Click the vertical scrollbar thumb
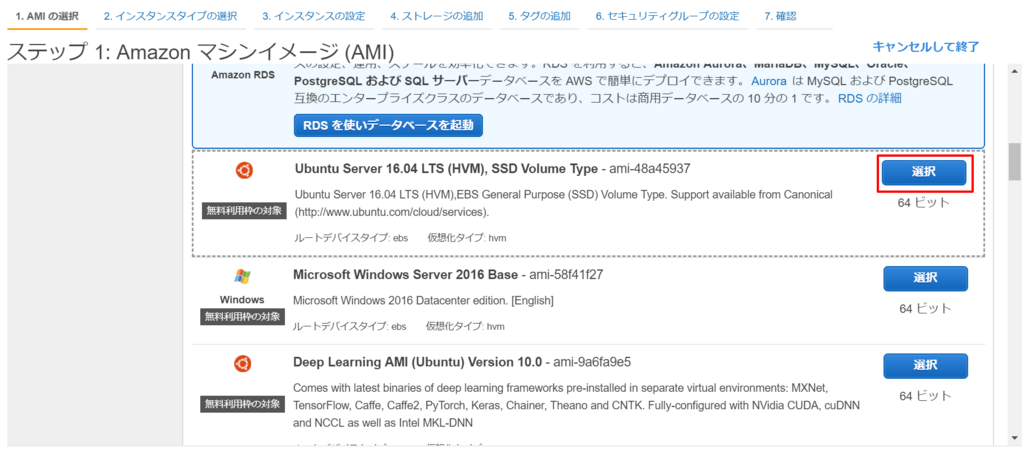The height and width of the screenshot is (460, 1024). (1014, 161)
